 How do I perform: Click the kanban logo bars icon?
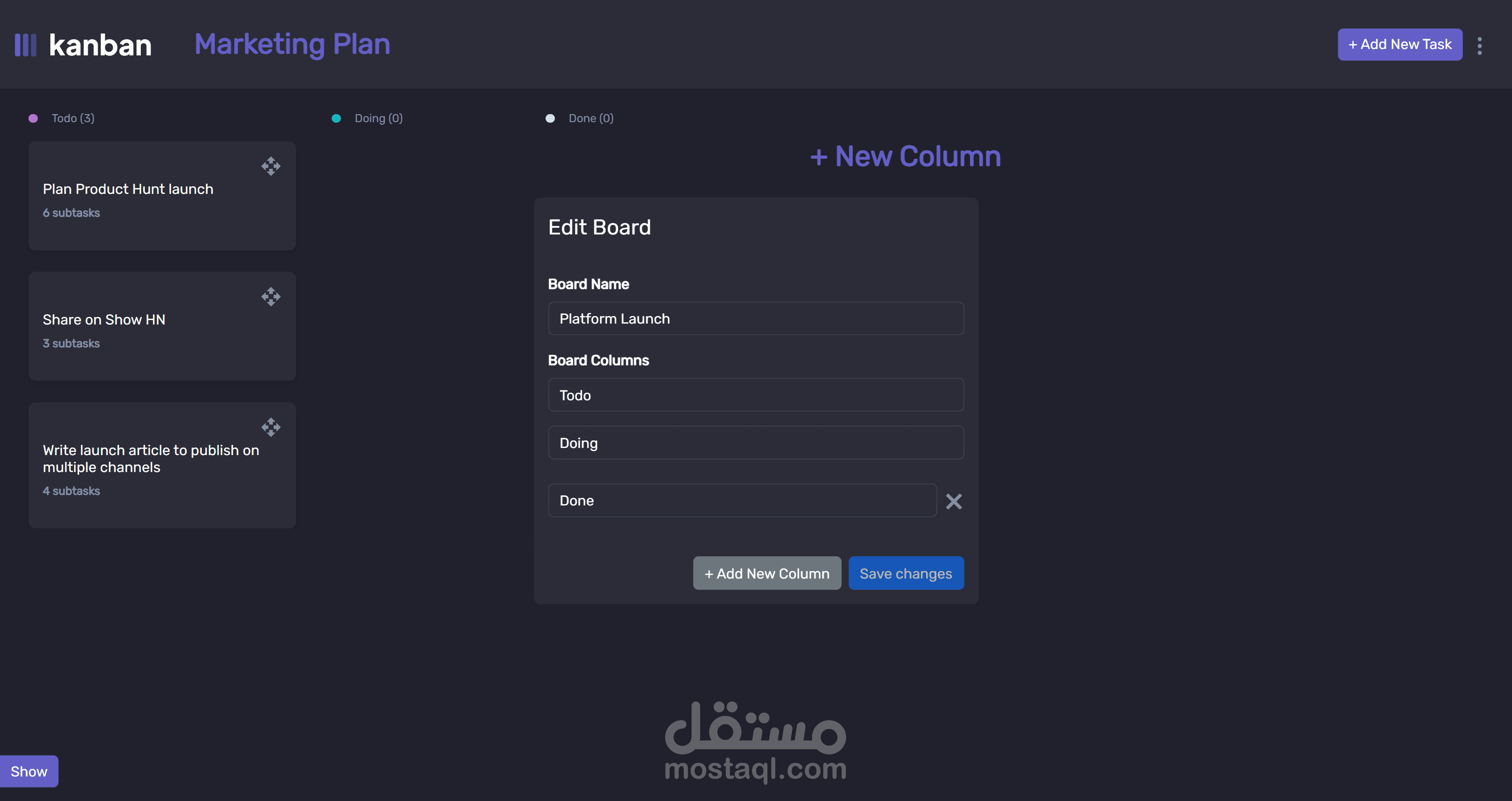(x=25, y=45)
